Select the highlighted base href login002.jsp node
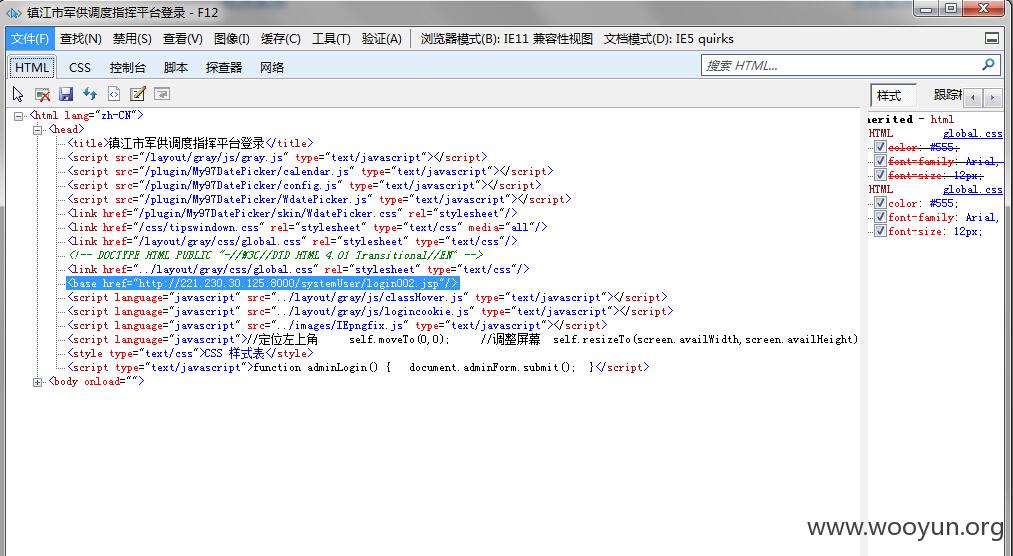This screenshot has width=1013, height=556. tap(263, 283)
